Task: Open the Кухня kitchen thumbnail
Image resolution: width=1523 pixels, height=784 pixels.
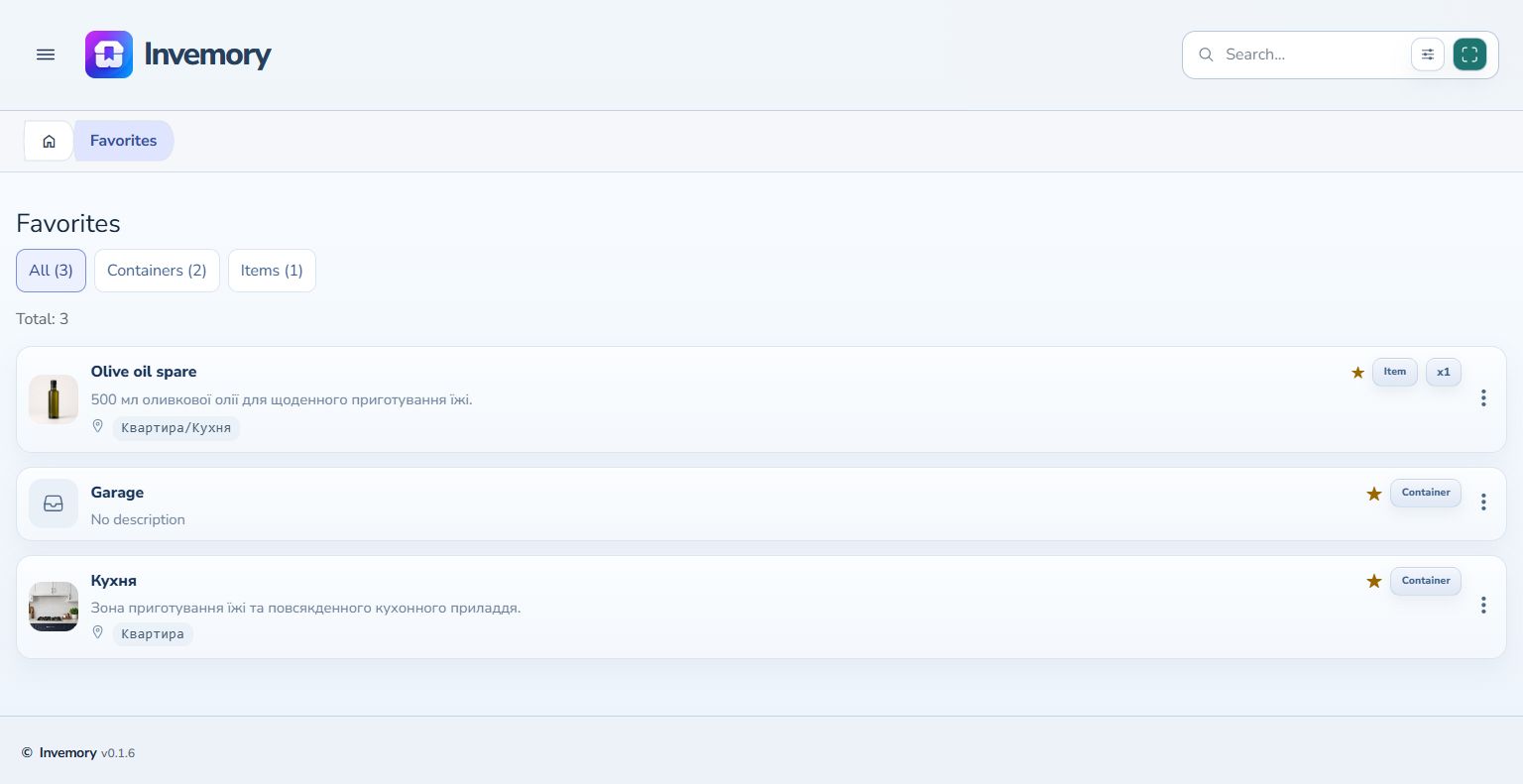Action: [x=54, y=607]
